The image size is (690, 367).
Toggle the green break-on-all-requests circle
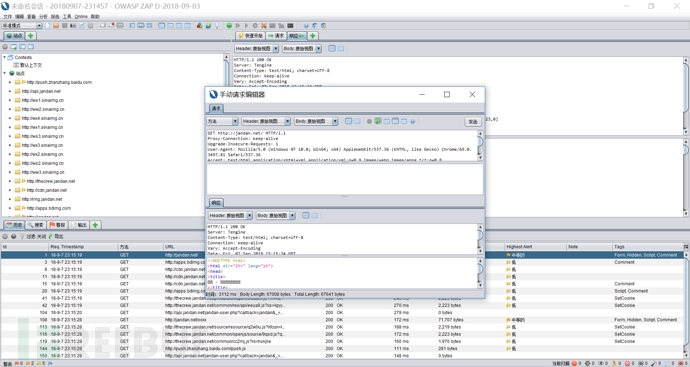pyautogui.click(x=229, y=26)
